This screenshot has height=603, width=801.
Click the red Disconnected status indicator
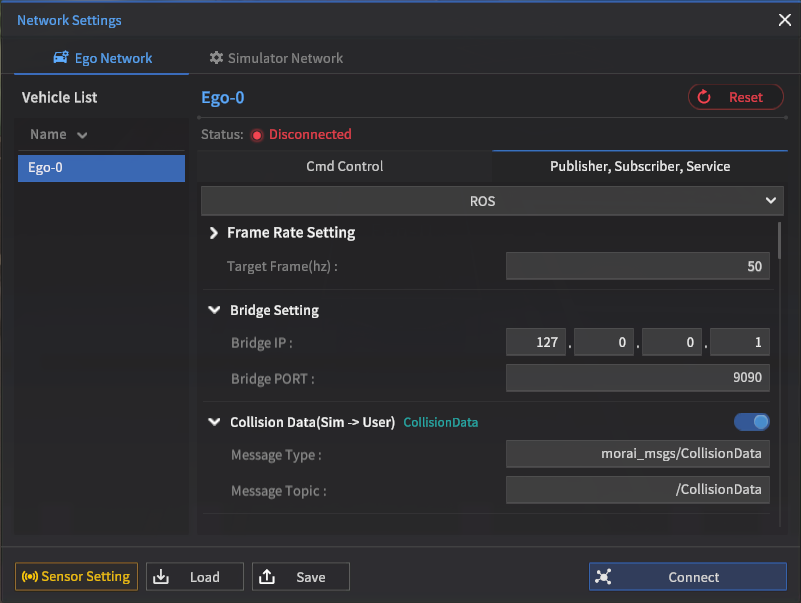point(257,135)
